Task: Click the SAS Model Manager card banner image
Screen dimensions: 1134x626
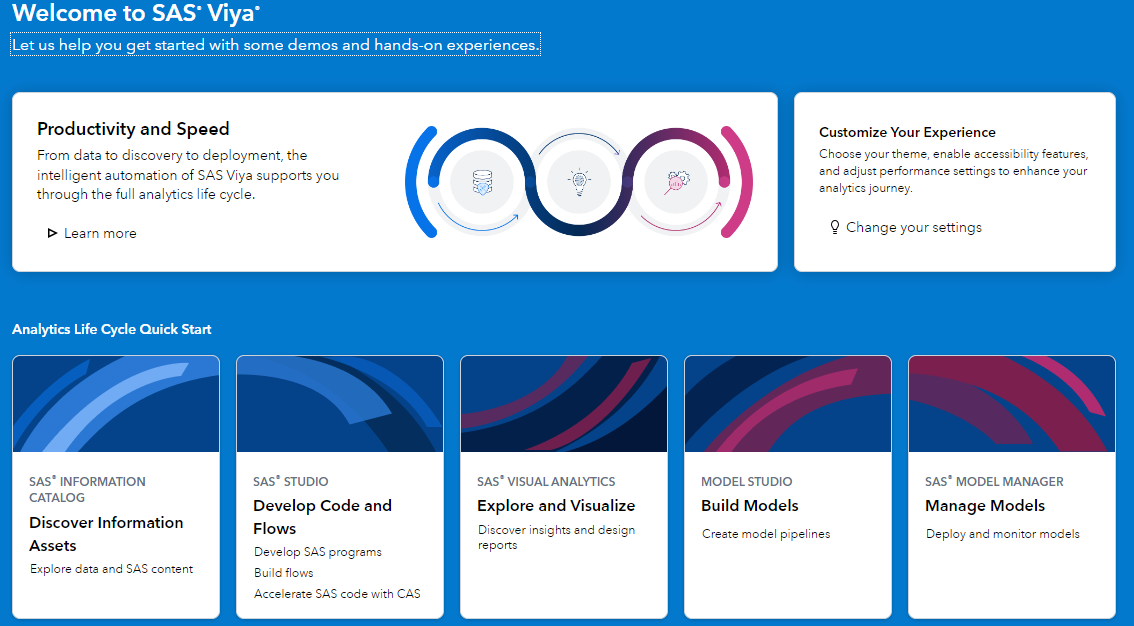Action: click(1012, 404)
